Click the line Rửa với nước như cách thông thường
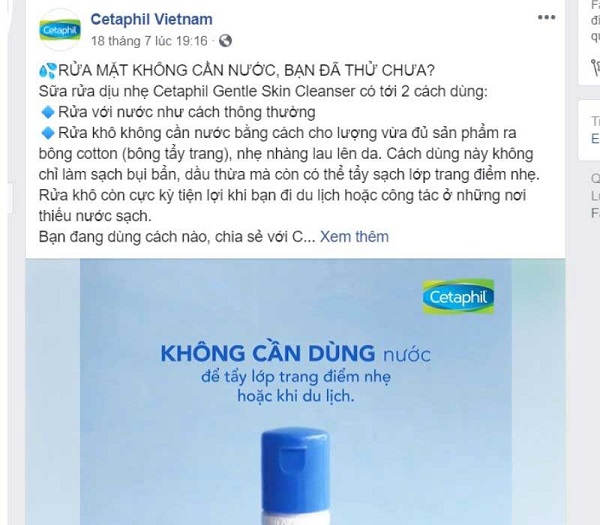This screenshot has width=600, height=525. click(x=187, y=112)
